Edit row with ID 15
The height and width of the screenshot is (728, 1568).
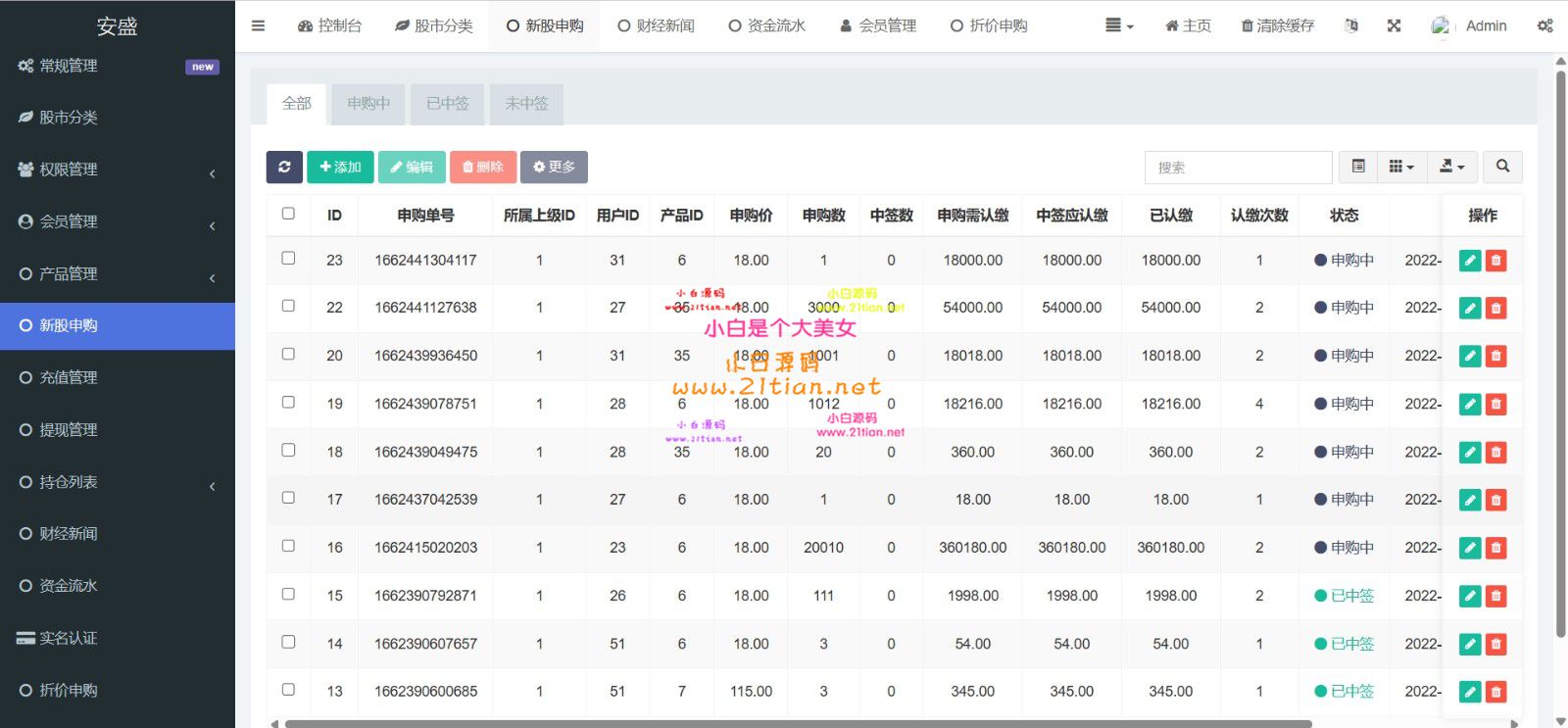1470,596
